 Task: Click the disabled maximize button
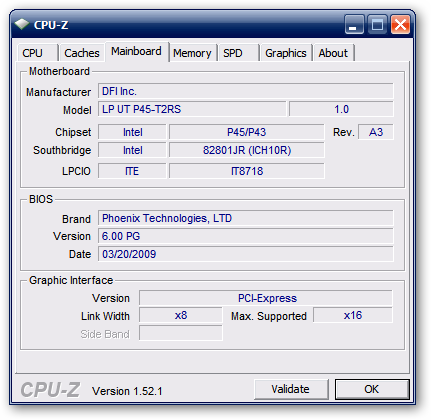[377, 24]
